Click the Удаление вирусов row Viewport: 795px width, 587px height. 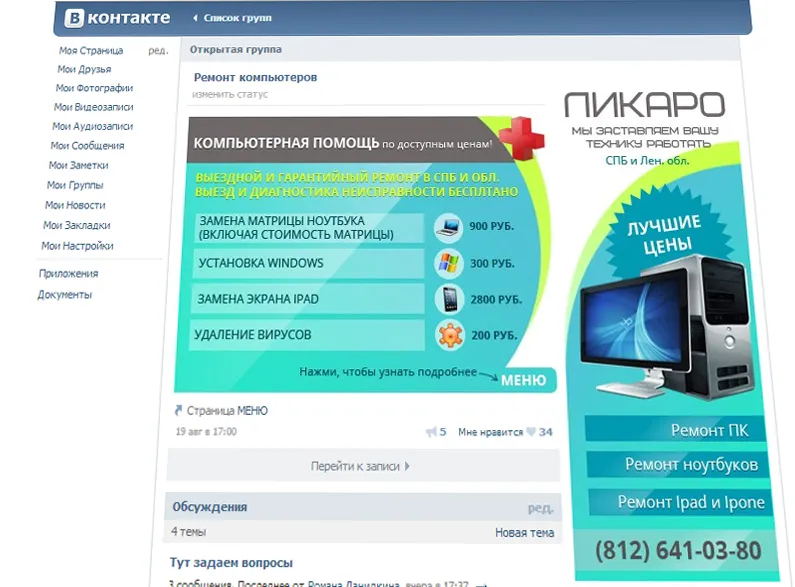point(307,335)
